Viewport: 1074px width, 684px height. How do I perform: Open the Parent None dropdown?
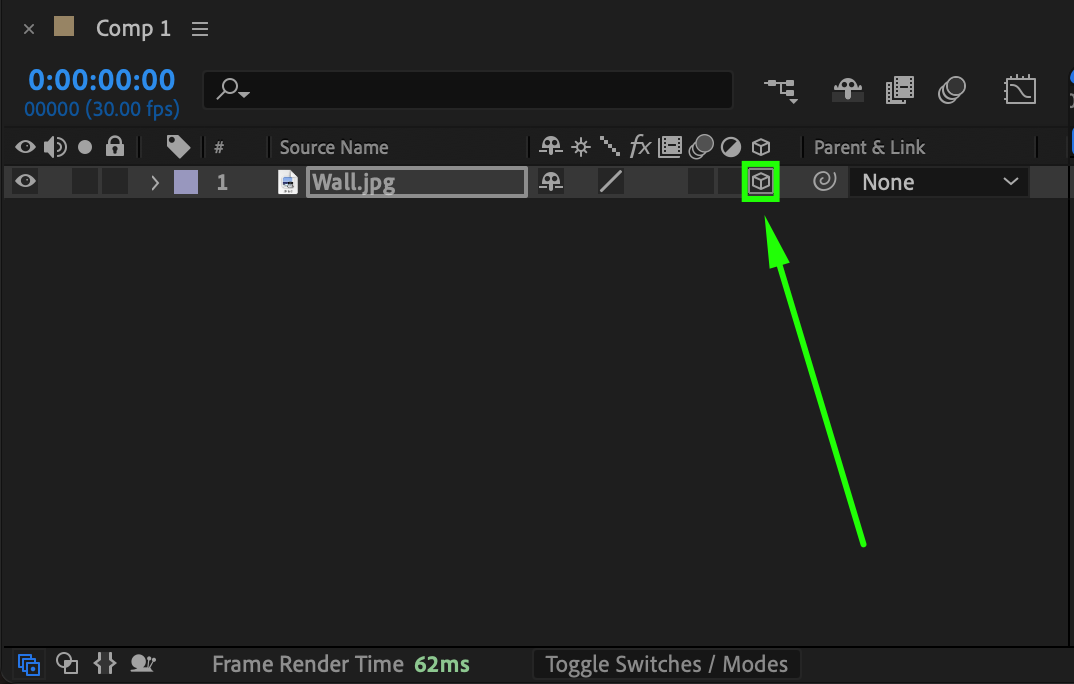point(938,182)
